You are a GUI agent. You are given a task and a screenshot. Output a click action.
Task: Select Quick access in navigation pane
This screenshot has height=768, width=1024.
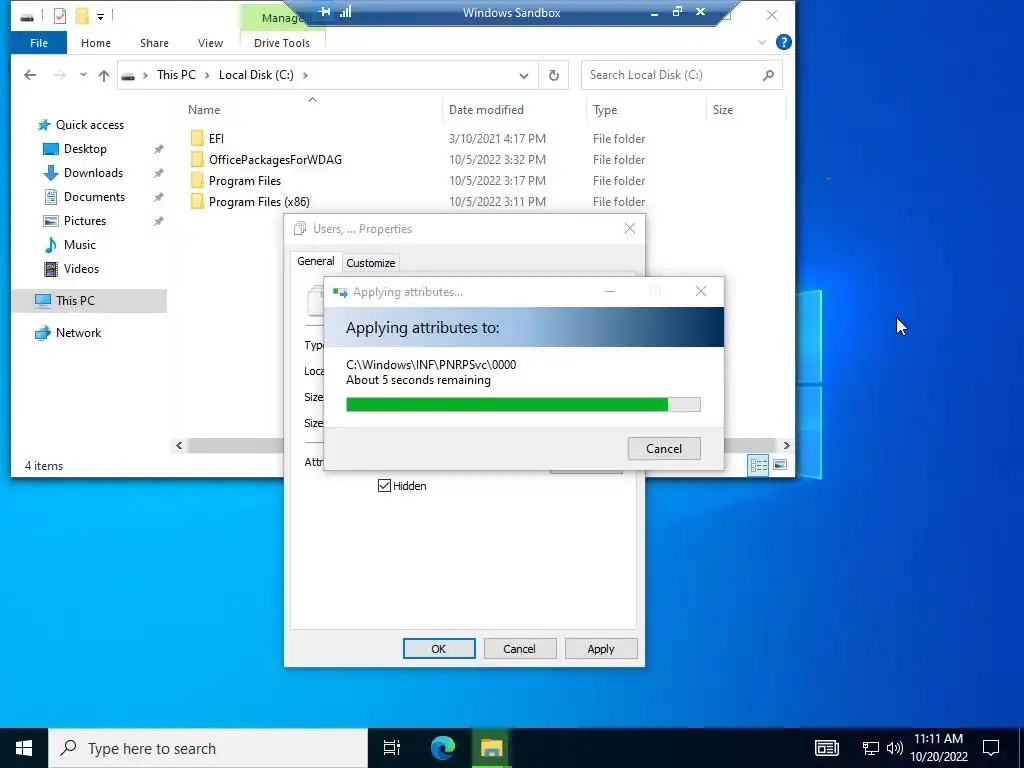(89, 125)
